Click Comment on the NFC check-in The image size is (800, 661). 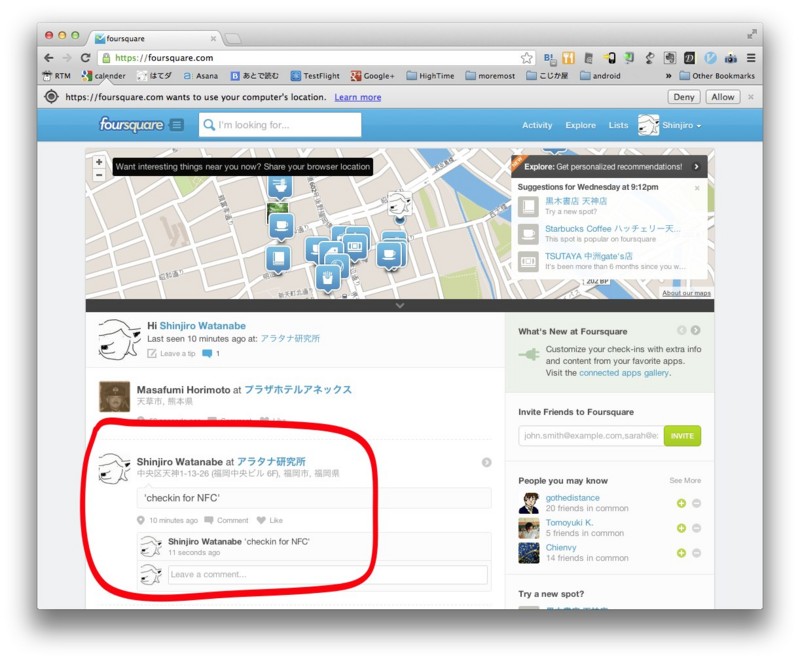point(227,520)
